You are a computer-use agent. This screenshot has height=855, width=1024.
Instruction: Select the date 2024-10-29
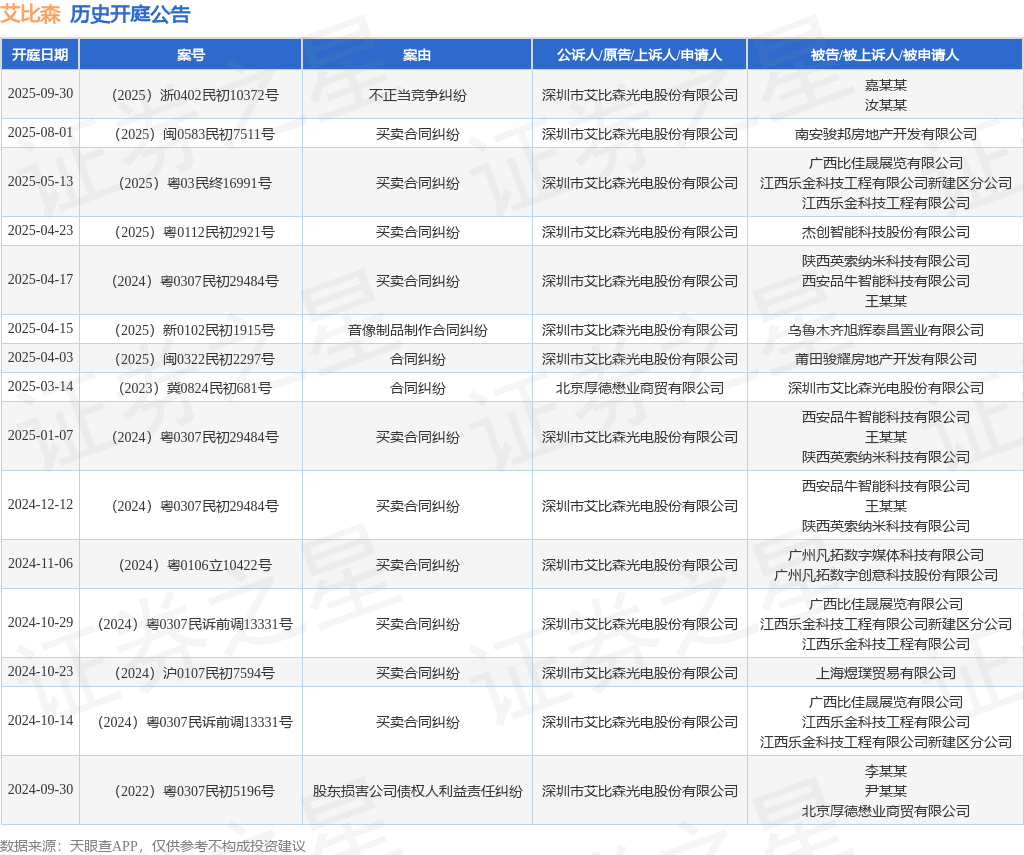[40, 622]
